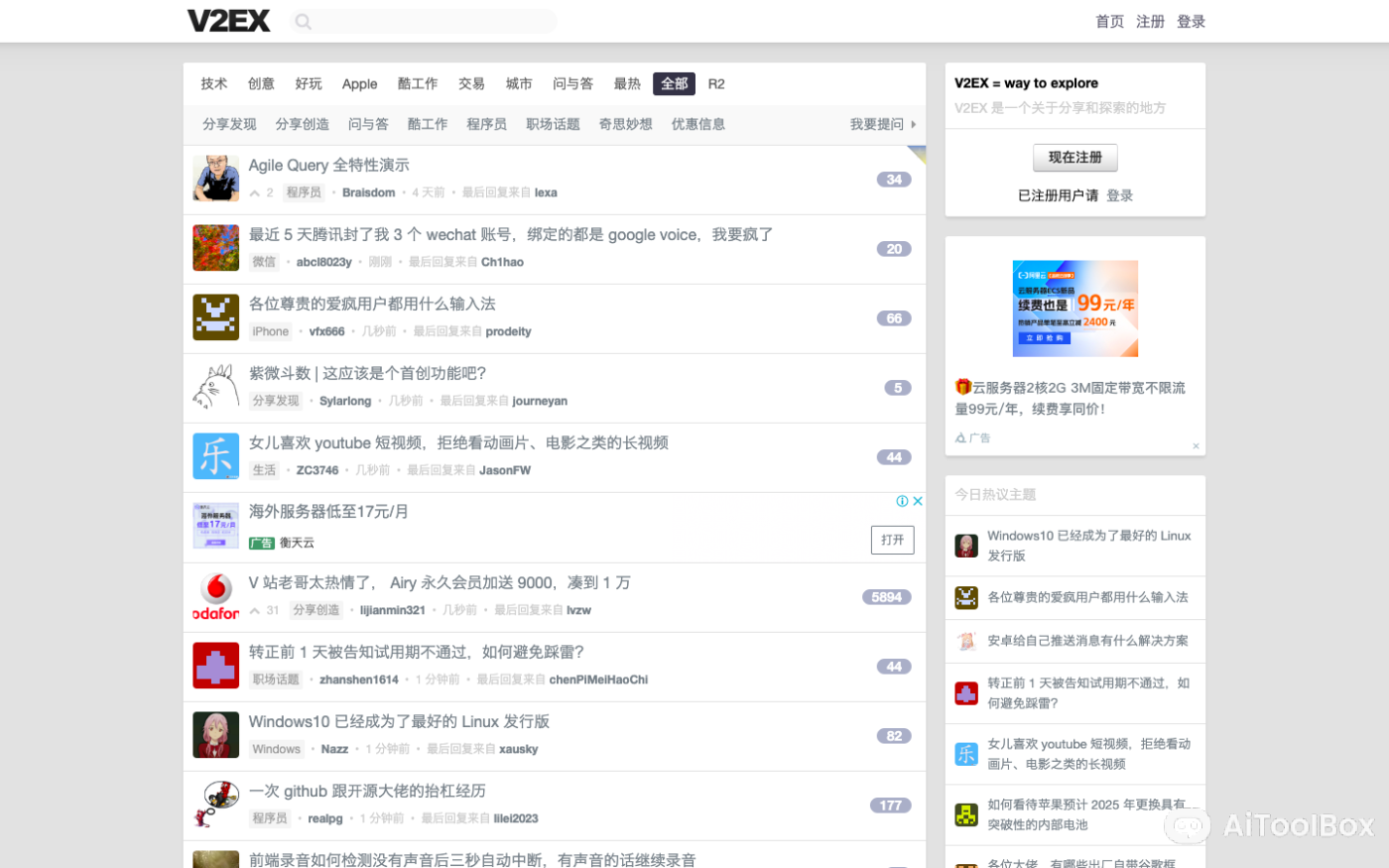Switch to the Apple tab
Viewport: 1389px width, 868px height.
click(359, 83)
